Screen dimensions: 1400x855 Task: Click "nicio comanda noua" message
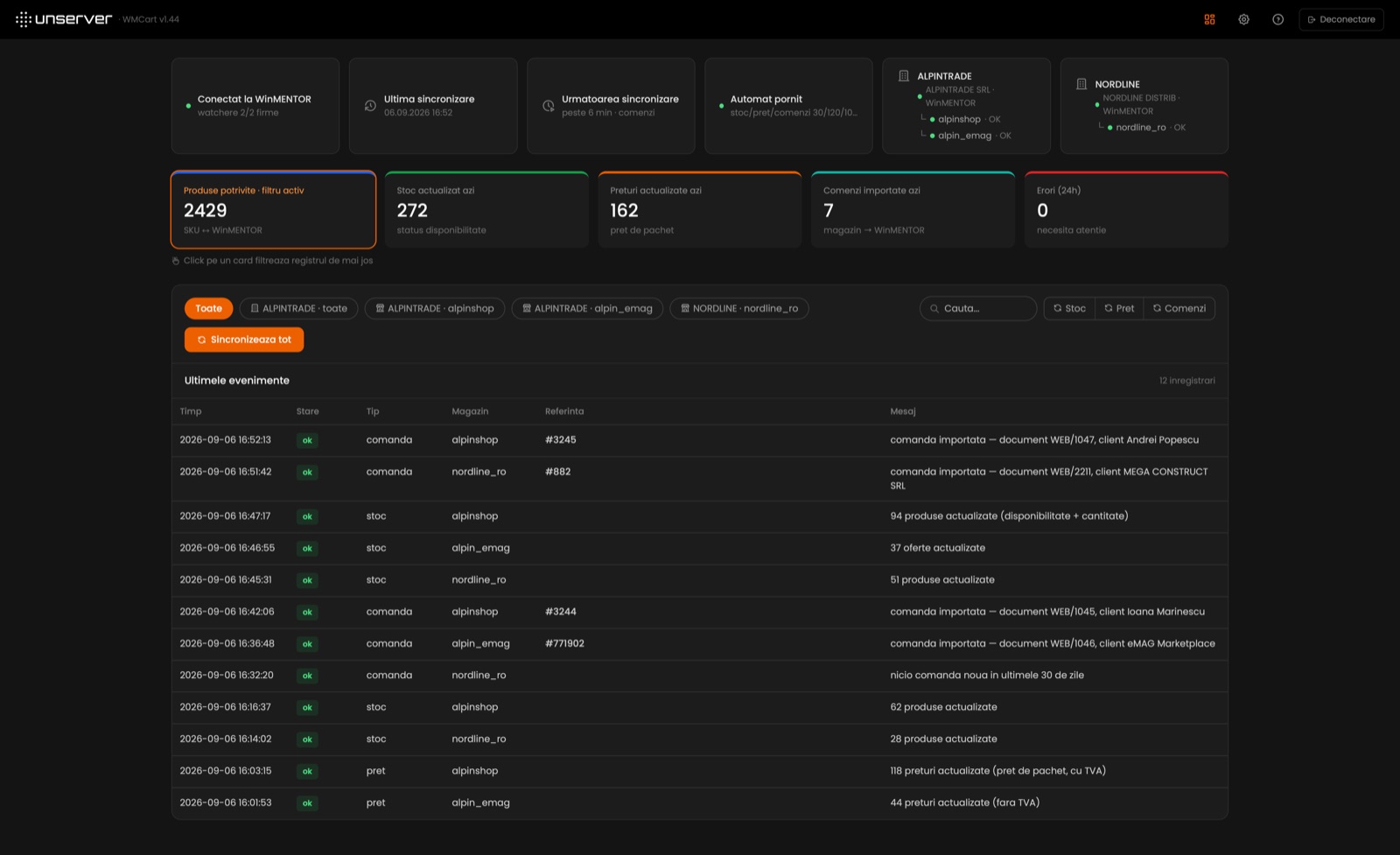[x=987, y=676]
